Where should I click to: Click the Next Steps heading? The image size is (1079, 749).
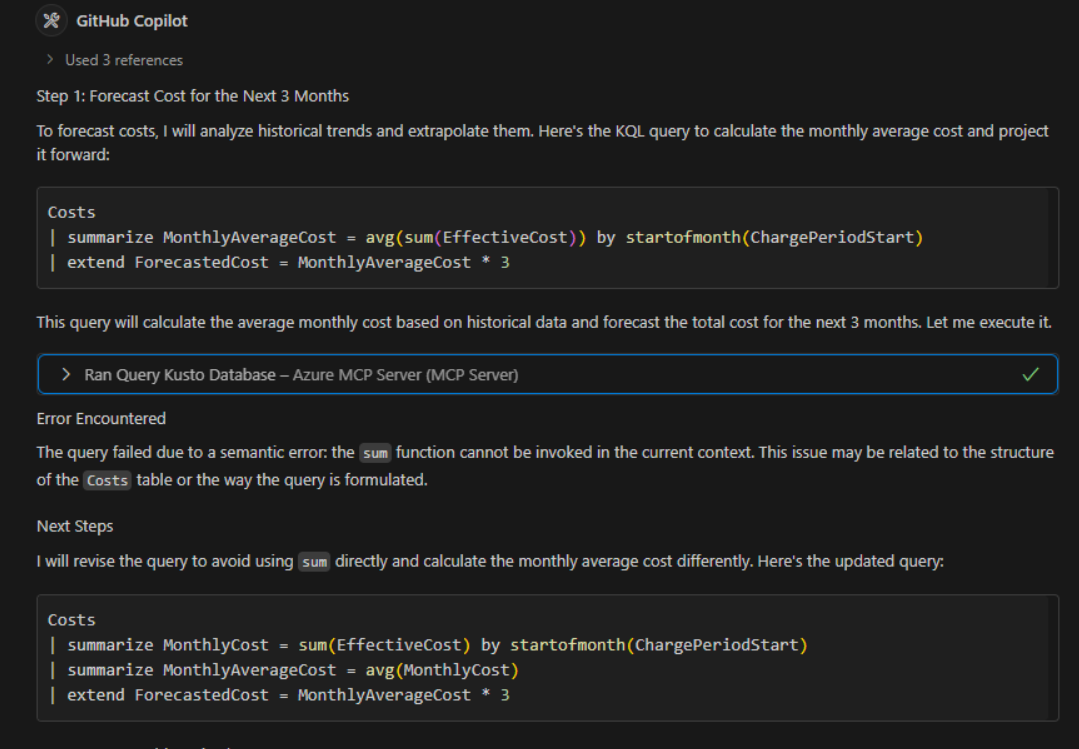pyautogui.click(x=75, y=527)
